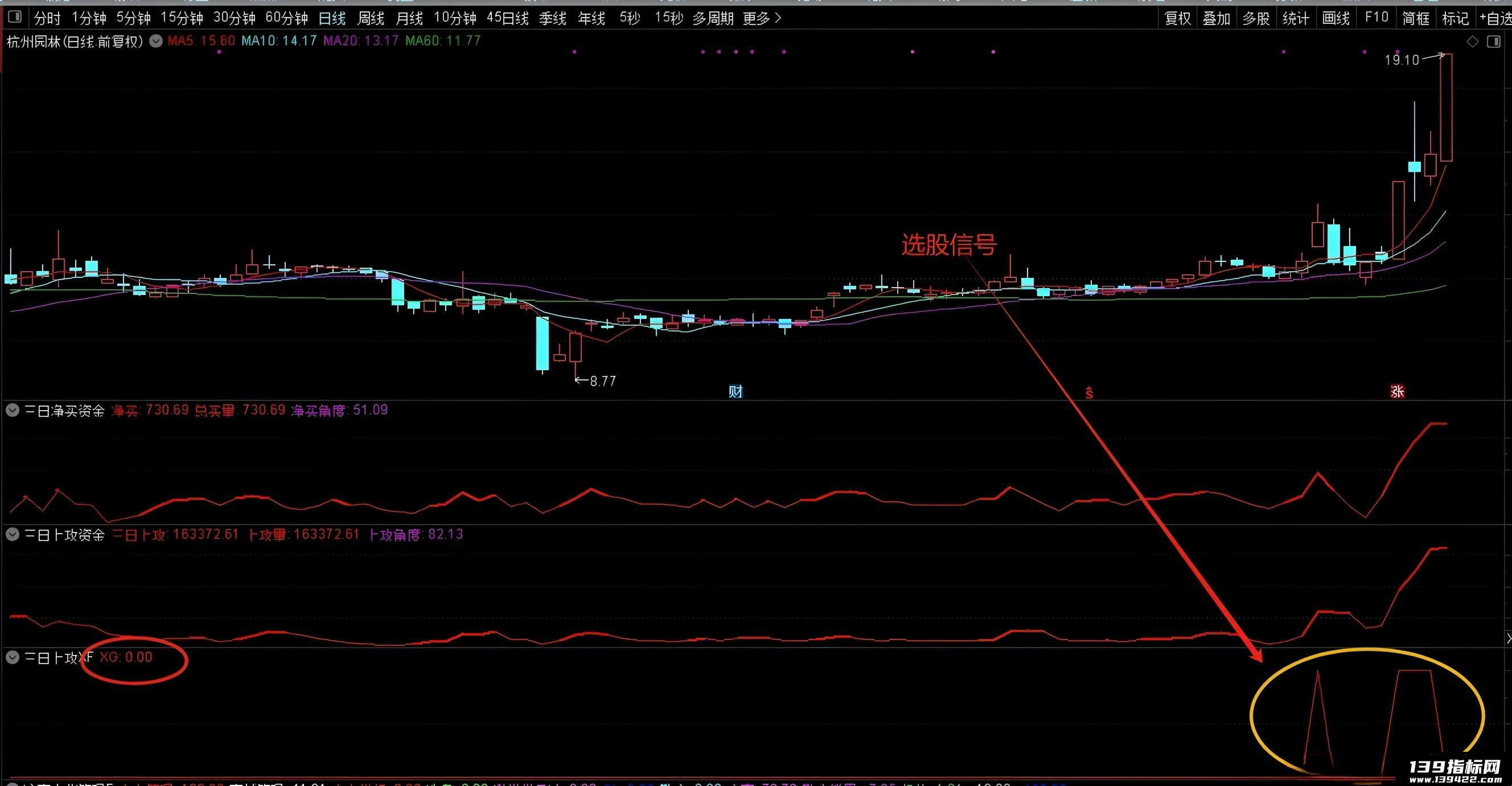Viewport: 1512px width, 786px height.
Task: Click the diamond icon in chart corner
Action: click(1473, 42)
